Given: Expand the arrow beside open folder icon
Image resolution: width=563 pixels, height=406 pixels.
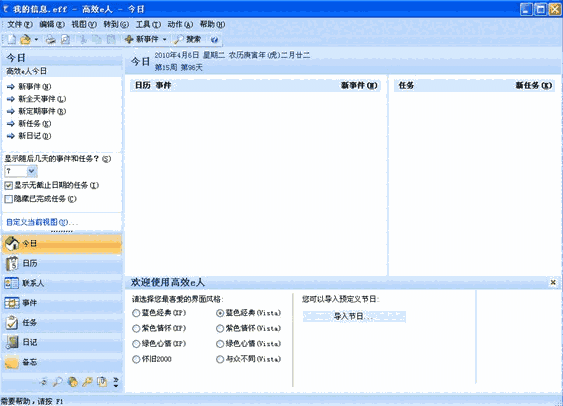Looking at the screenshot, I should [x=36, y=39].
